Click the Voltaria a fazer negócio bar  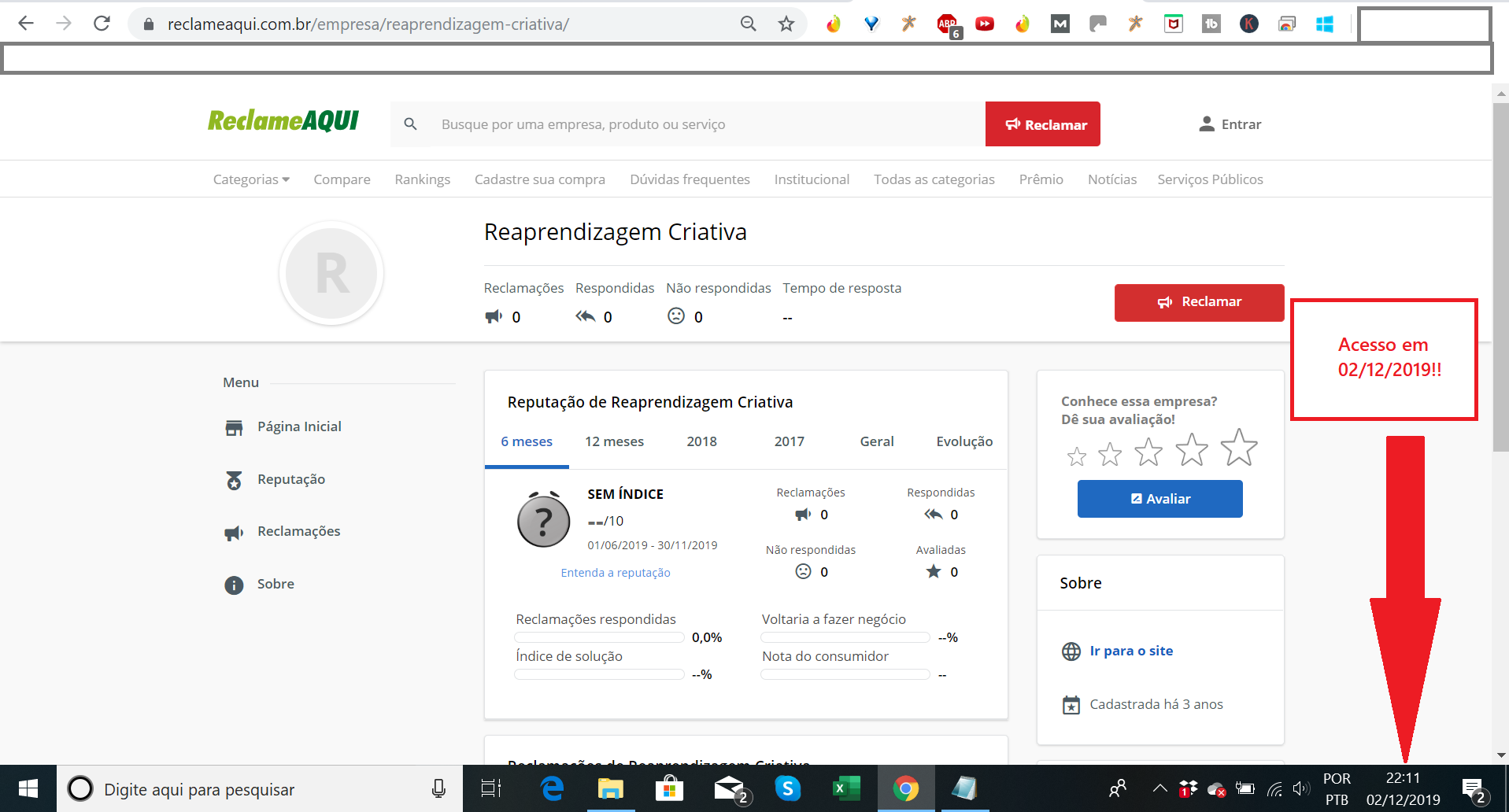(845, 637)
